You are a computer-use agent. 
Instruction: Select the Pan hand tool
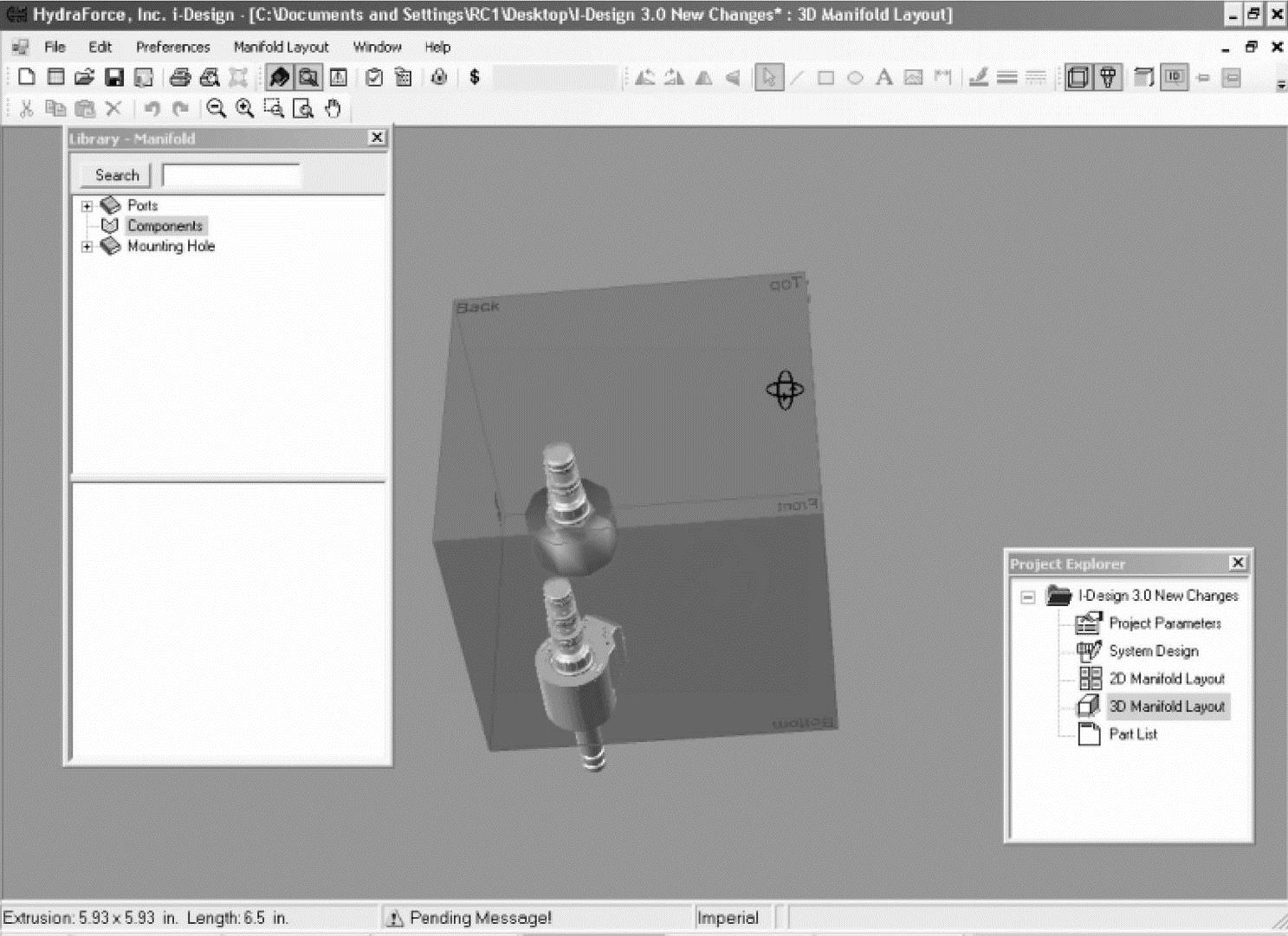[x=333, y=108]
